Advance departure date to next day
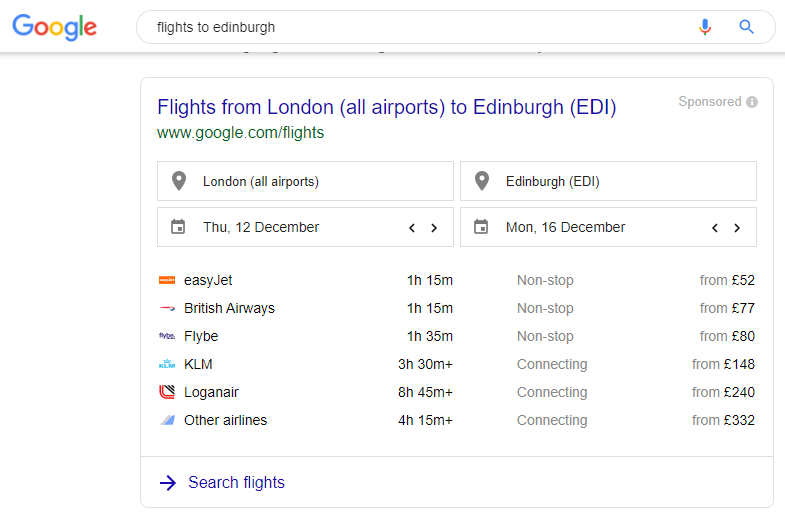The image size is (785, 521). [x=434, y=228]
